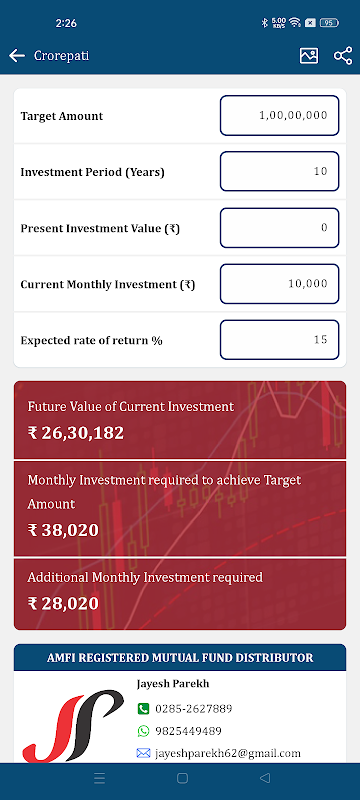Viewport: 360px width, 800px height.
Task: Tap the email envelope icon
Action: [x=143, y=753]
